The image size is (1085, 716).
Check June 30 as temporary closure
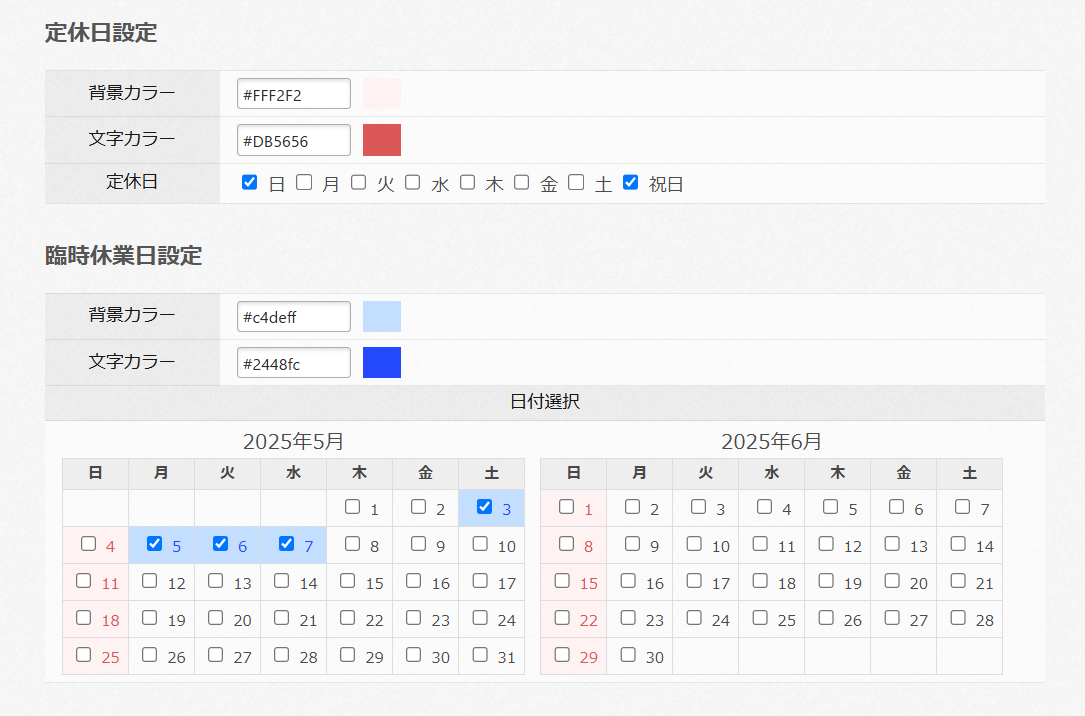(628, 655)
